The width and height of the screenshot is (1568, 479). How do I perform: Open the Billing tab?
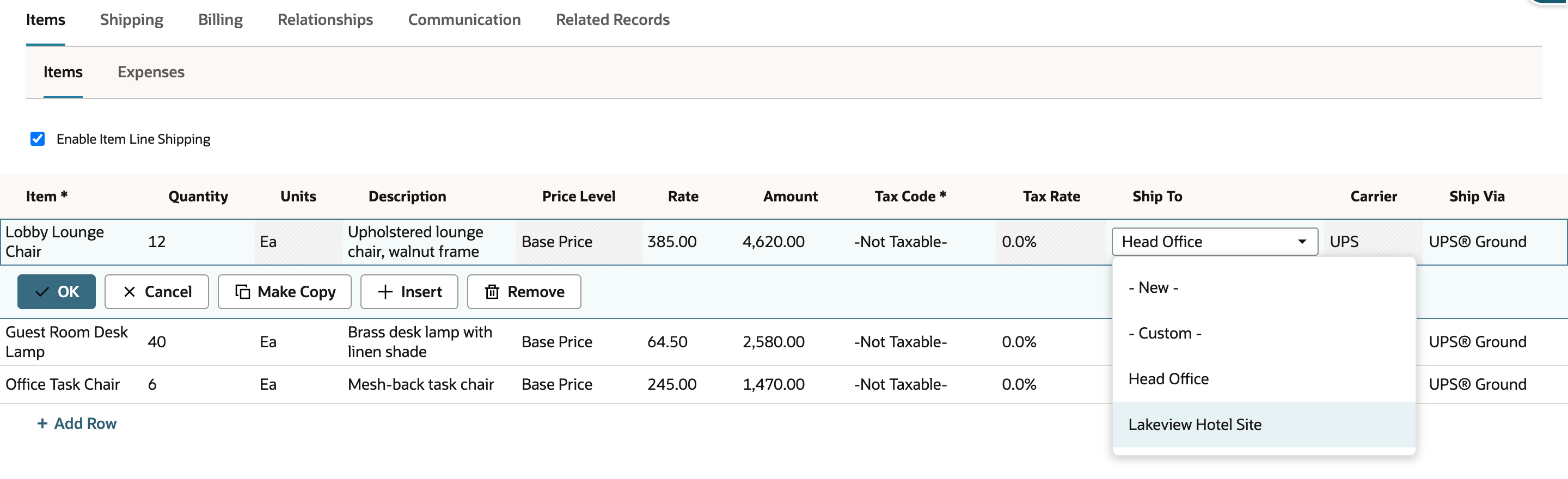(220, 20)
